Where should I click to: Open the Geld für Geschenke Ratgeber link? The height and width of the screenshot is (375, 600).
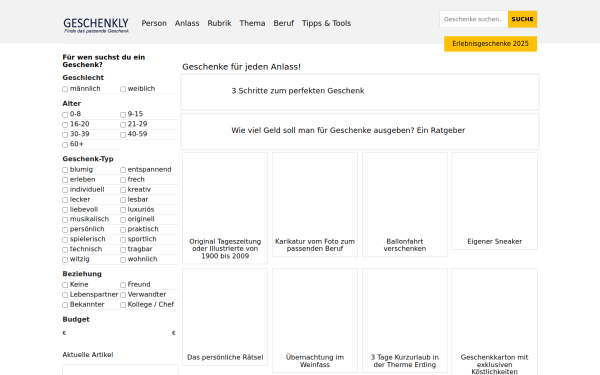tap(360, 131)
